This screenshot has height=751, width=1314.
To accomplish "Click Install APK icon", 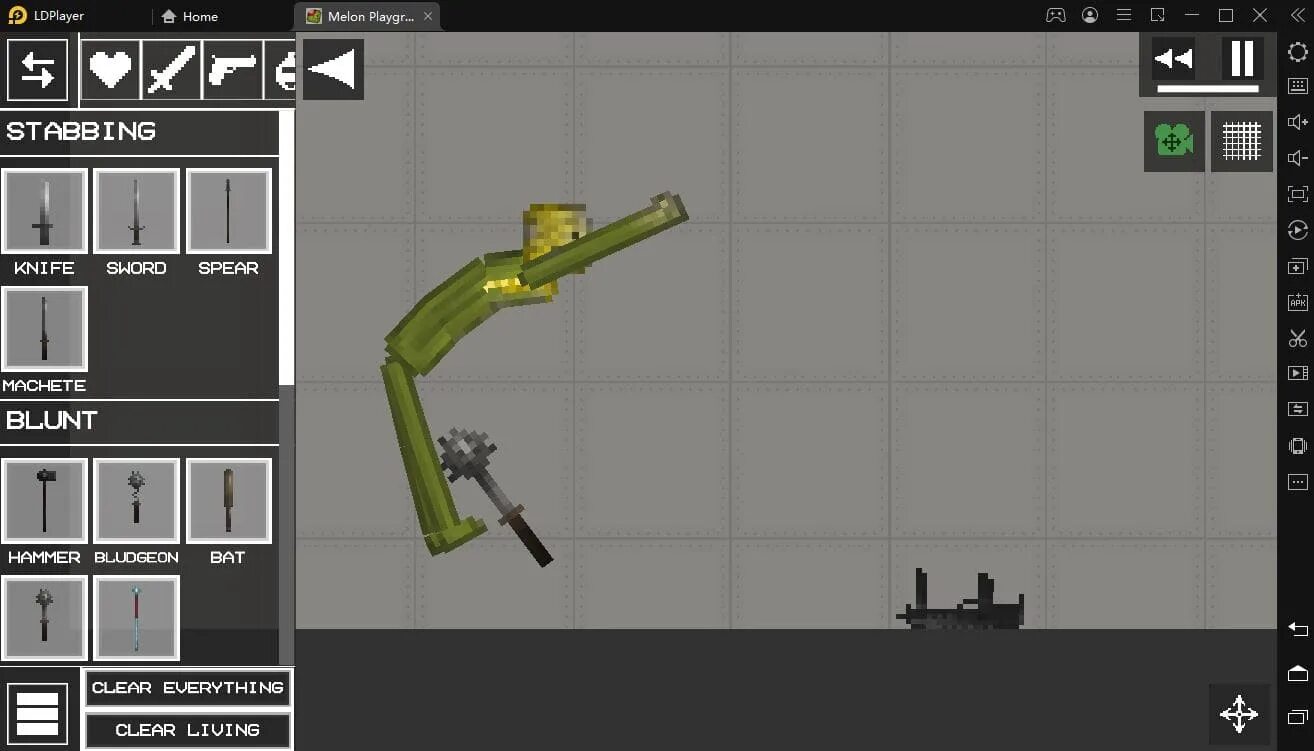I will coord(1297,302).
